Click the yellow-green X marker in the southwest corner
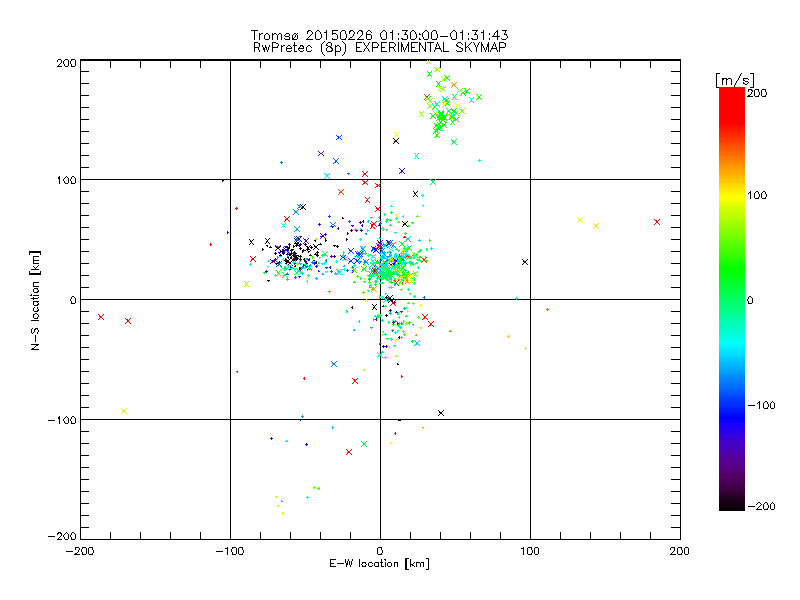This screenshot has height=600, width=800. click(x=124, y=411)
